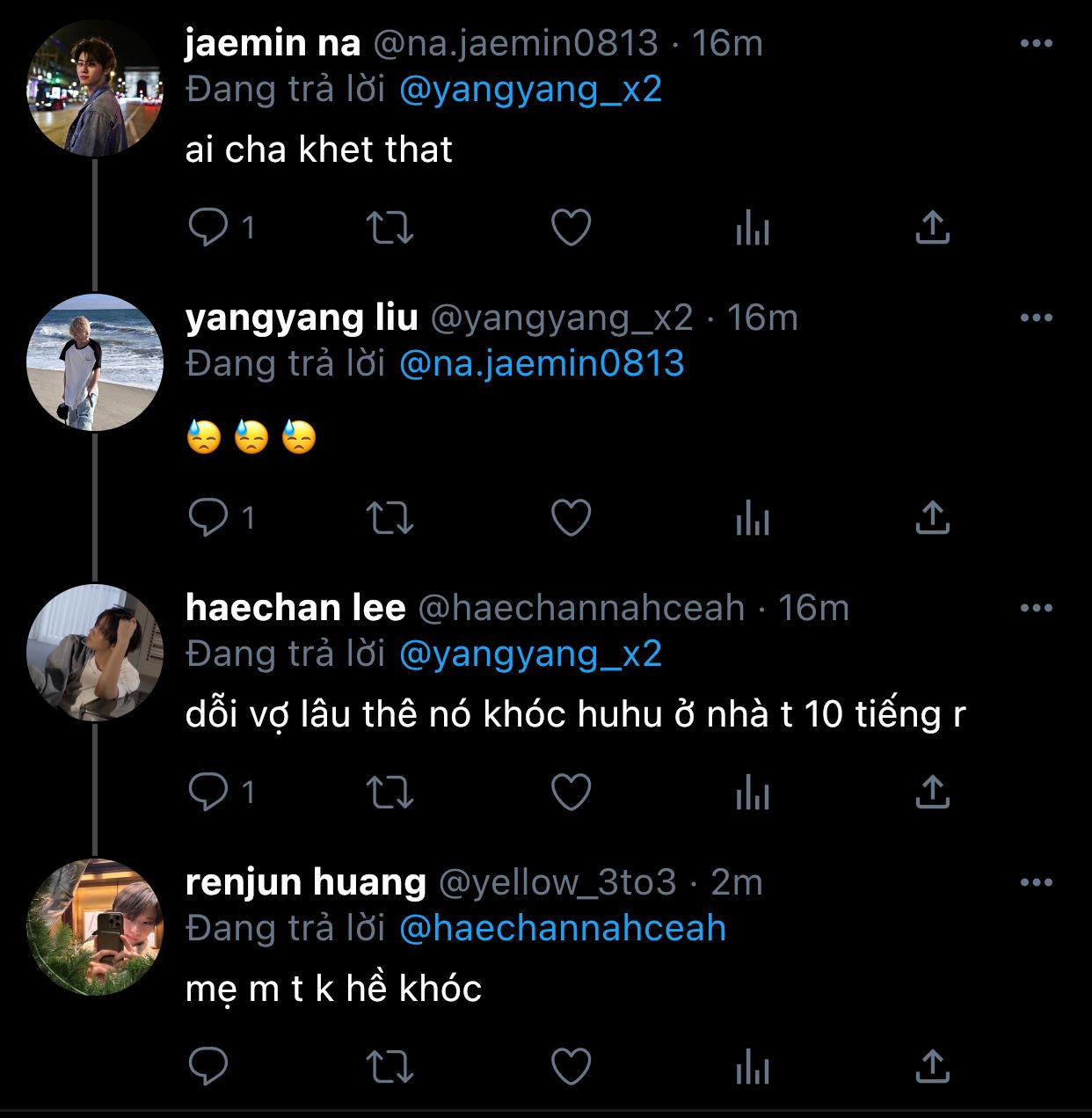Like haechan lee's tweet
The image size is (1092, 1118).
click(571, 793)
